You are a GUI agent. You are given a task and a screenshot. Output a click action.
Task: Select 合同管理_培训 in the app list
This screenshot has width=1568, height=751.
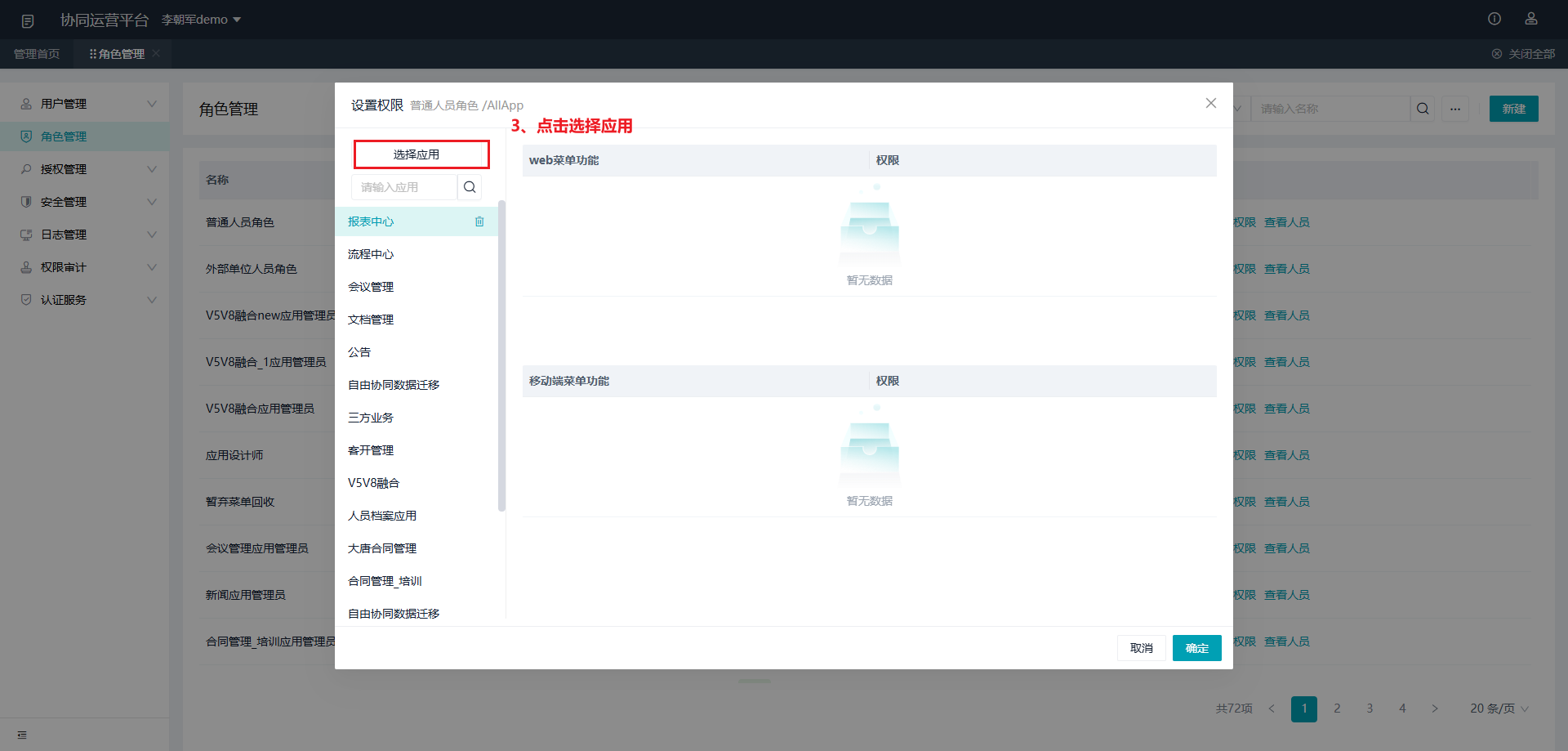[x=416, y=581]
